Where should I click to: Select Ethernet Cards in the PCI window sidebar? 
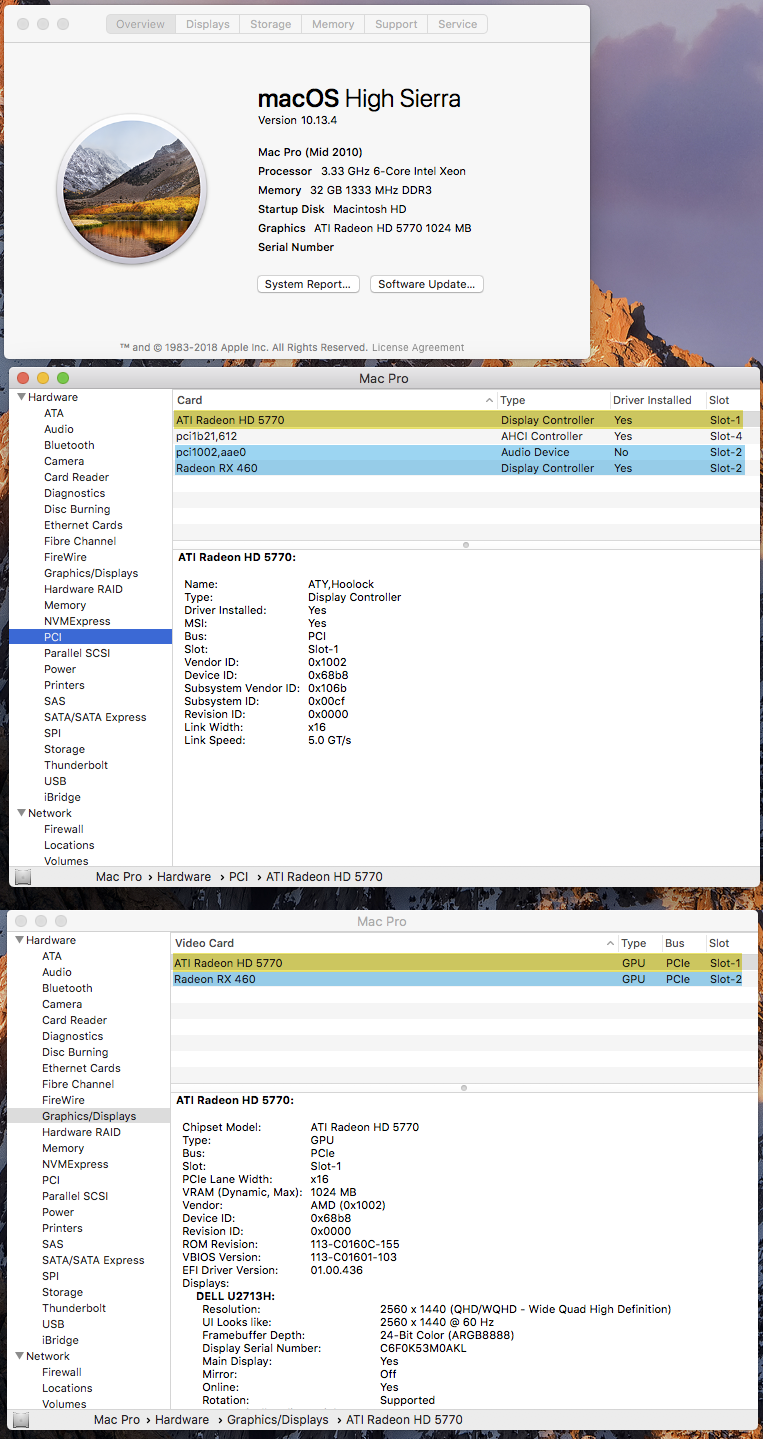83,525
